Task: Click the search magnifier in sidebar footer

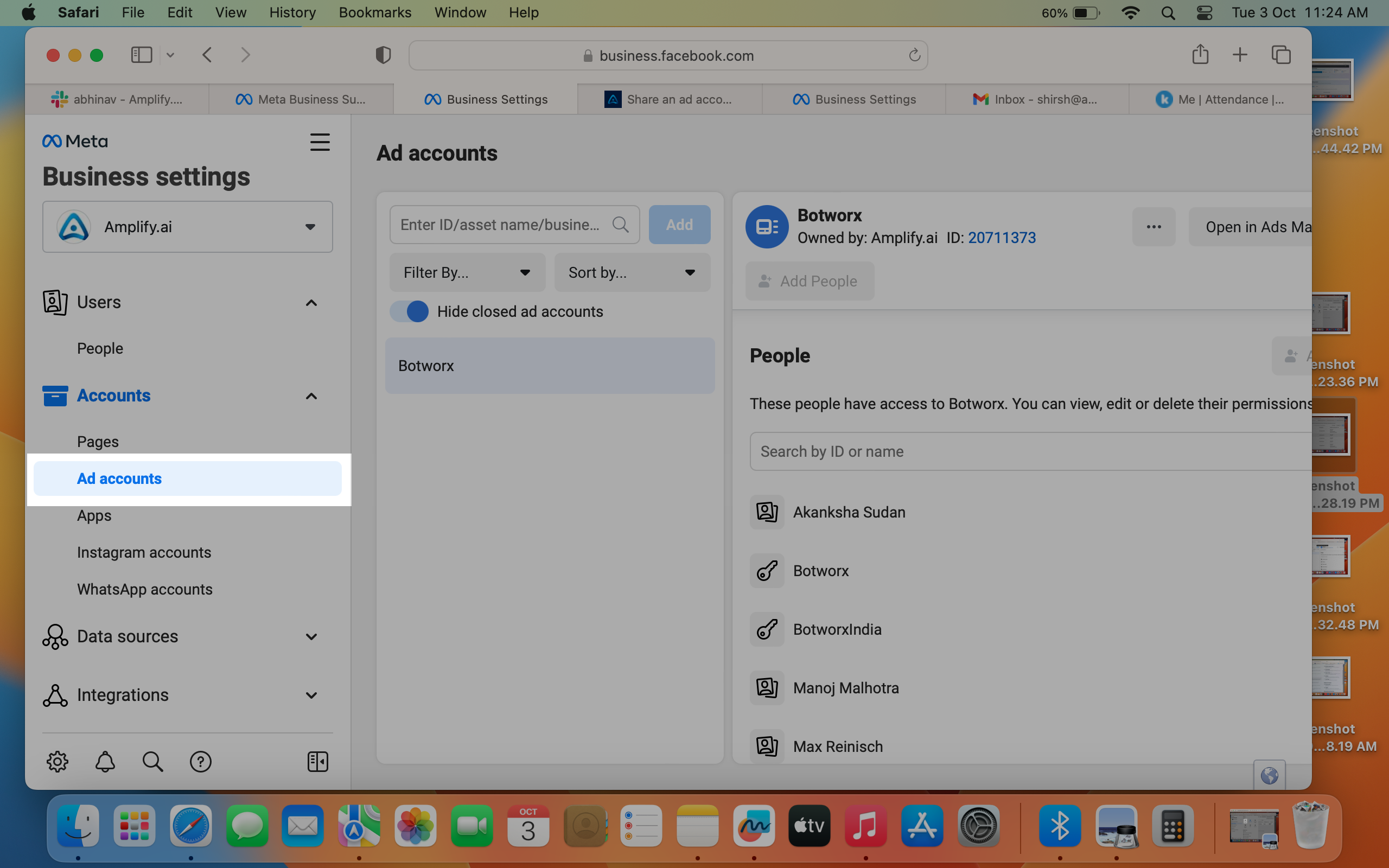Action: click(x=152, y=762)
